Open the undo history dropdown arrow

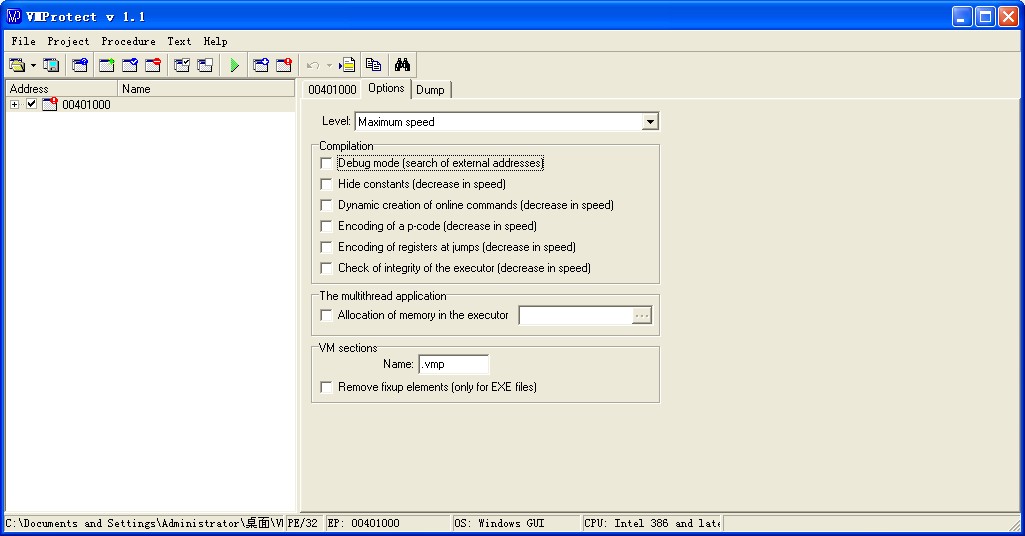(x=329, y=65)
